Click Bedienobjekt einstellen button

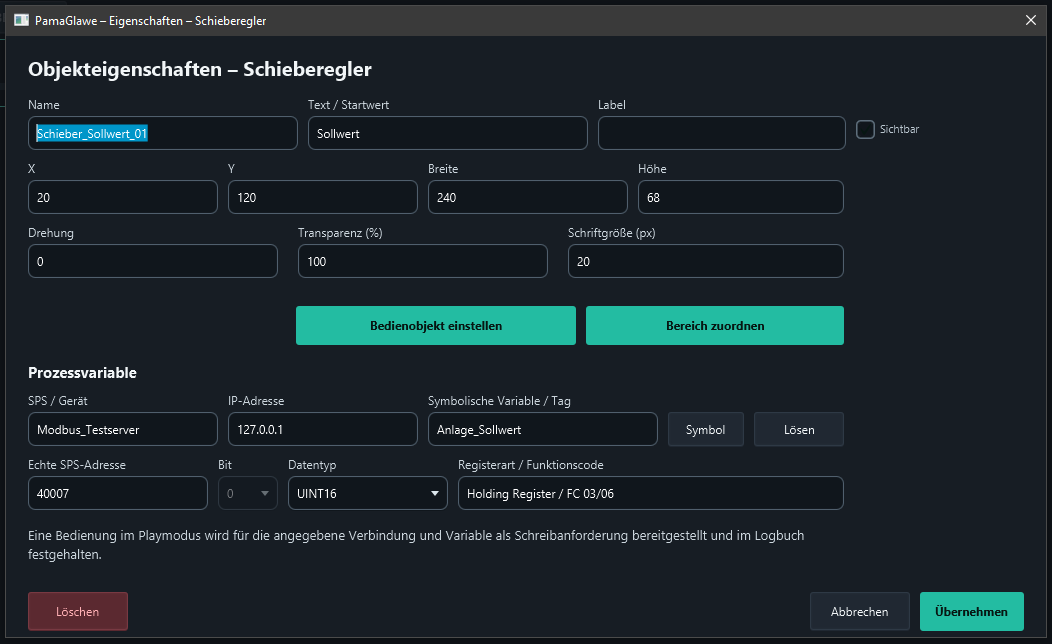(435, 325)
